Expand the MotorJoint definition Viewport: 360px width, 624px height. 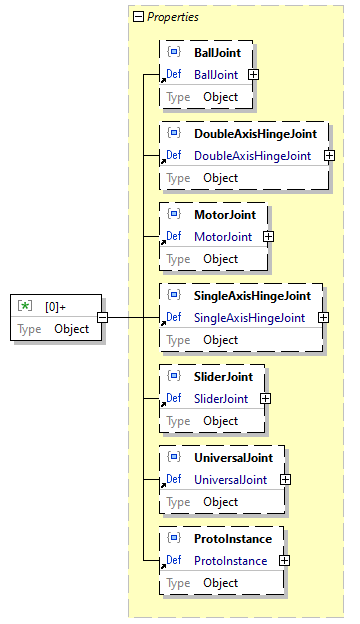point(269,236)
